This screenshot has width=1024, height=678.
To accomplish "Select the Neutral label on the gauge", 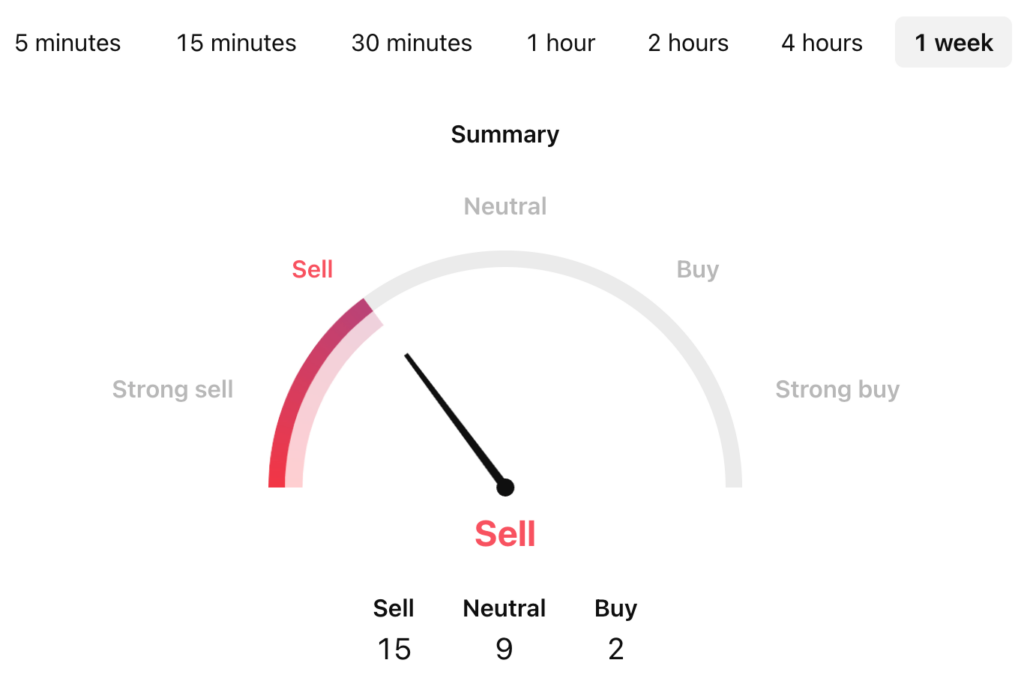I will click(504, 206).
